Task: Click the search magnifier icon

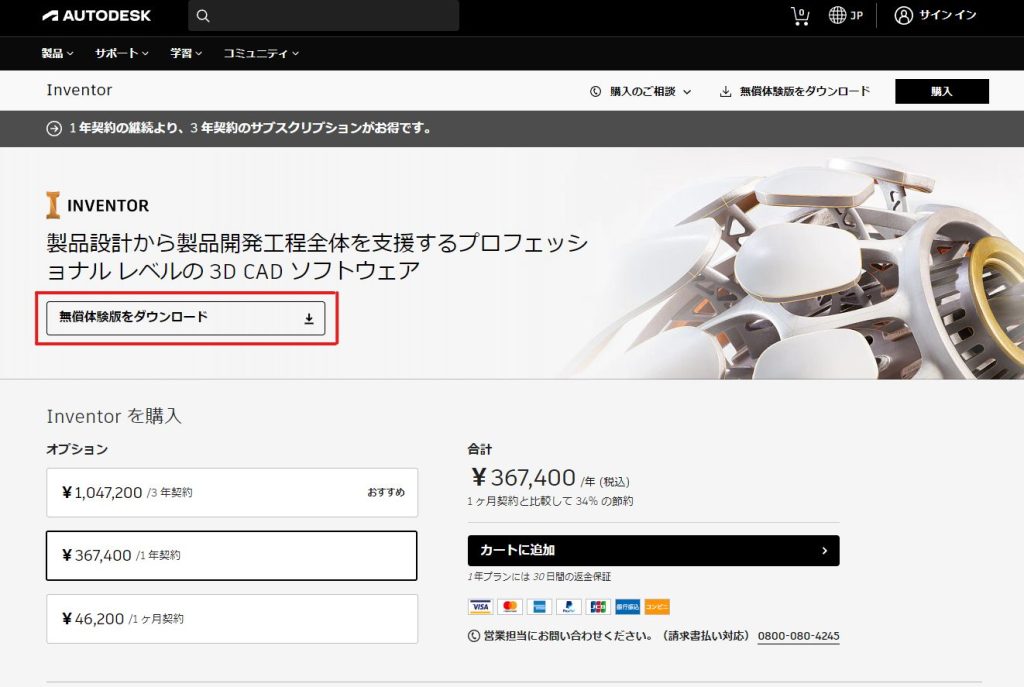Action: click(203, 16)
